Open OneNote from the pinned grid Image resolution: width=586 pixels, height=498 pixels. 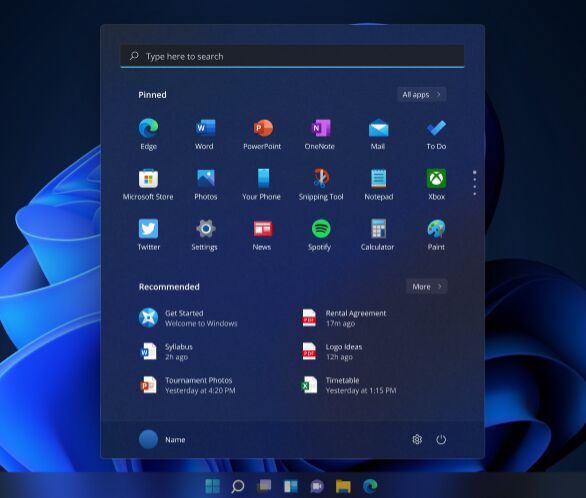320,134
